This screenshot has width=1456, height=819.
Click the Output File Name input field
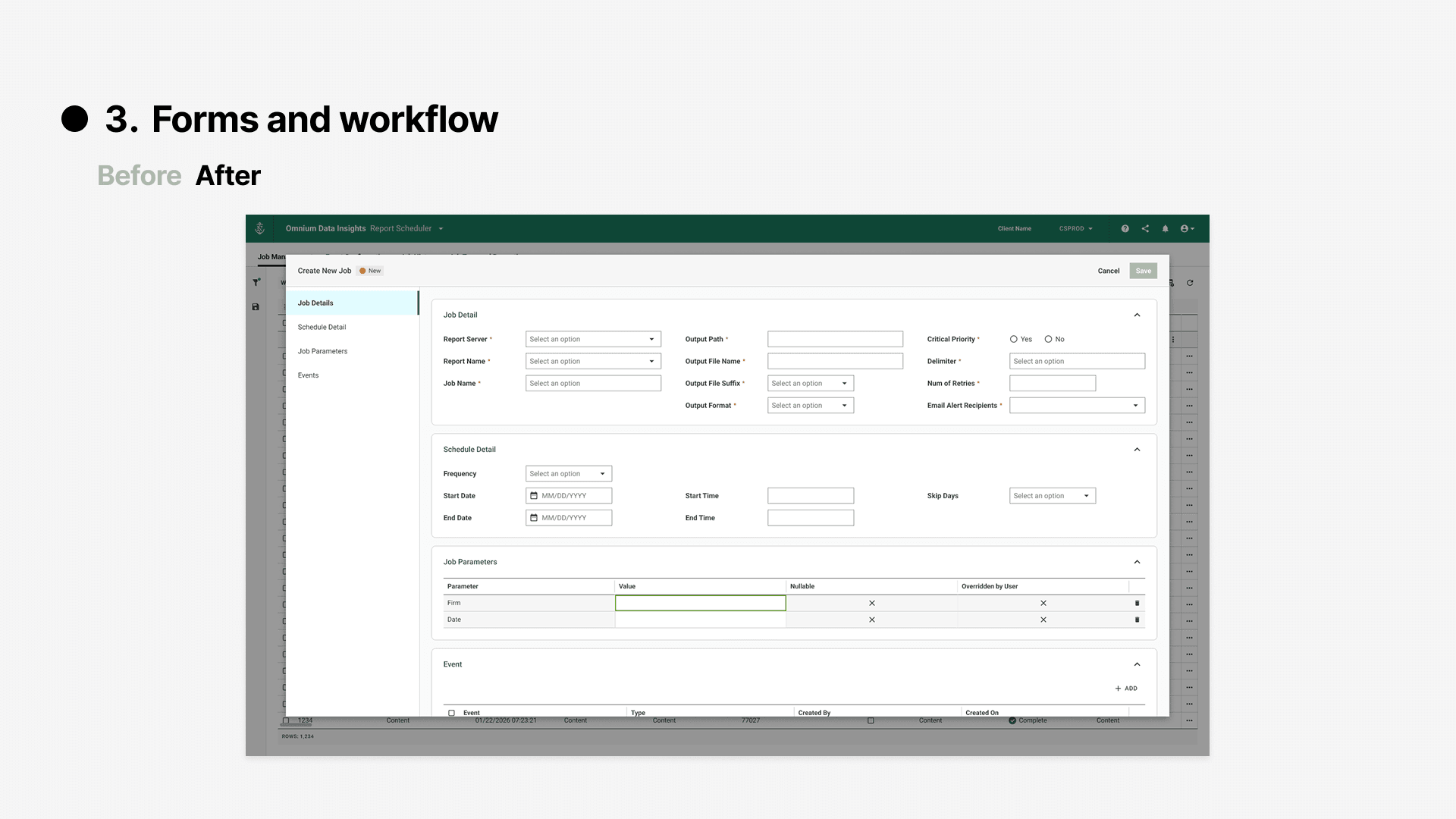click(835, 362)
